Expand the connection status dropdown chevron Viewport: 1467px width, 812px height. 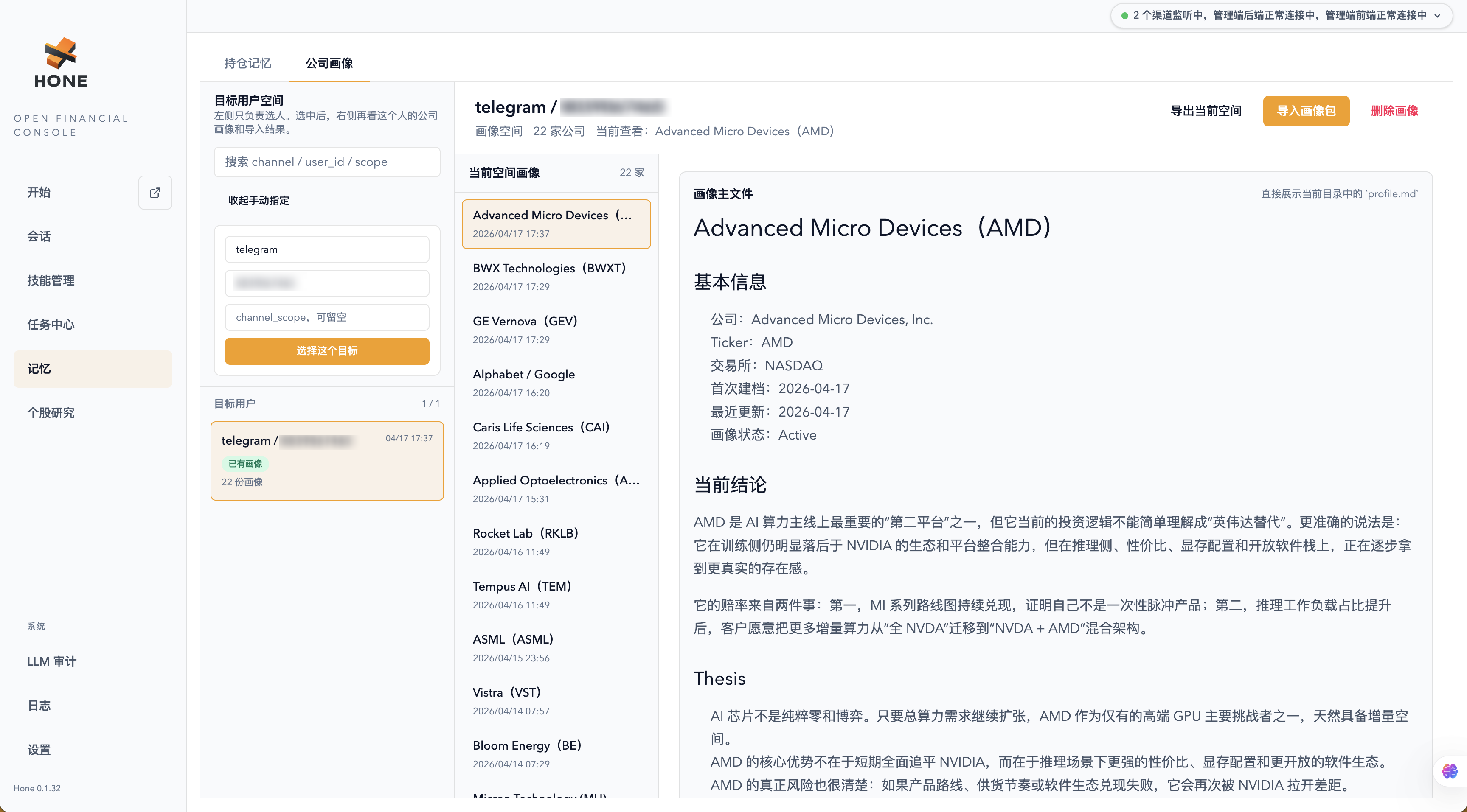(1437, 15)
